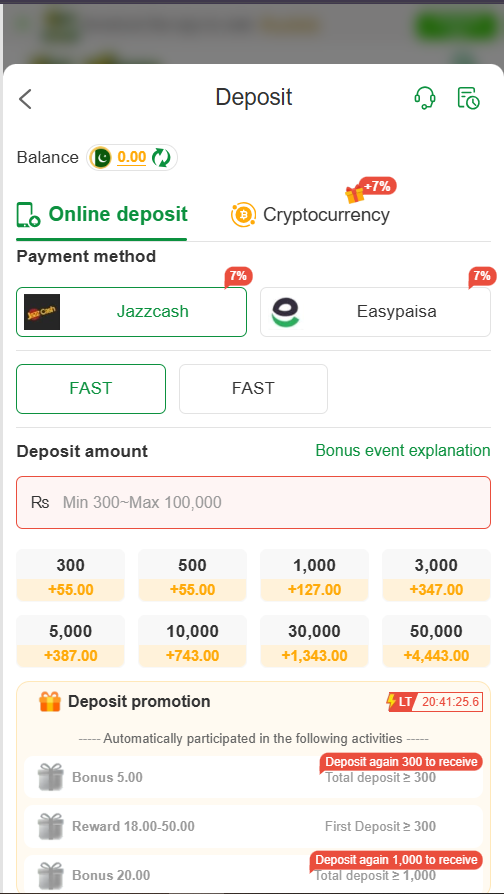Click the gift box icon above Cryptocurrency

click(355, 194)
